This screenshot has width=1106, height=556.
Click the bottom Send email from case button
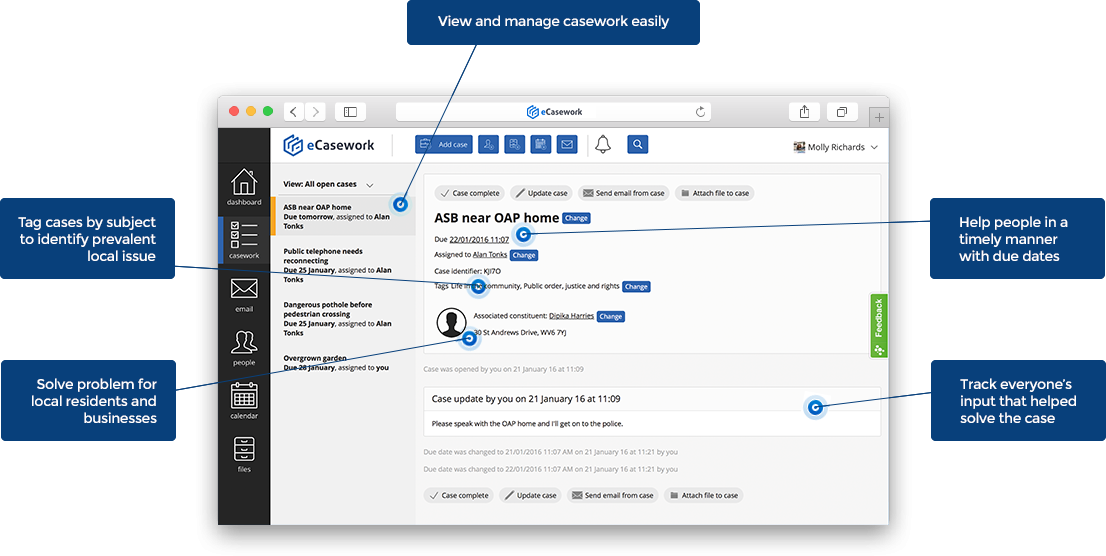click(x=613, y=495)
